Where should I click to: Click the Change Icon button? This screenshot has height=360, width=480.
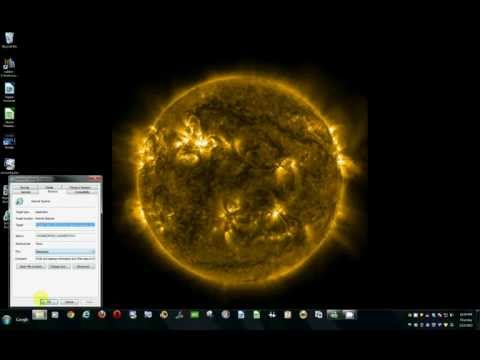pos(59,267)
